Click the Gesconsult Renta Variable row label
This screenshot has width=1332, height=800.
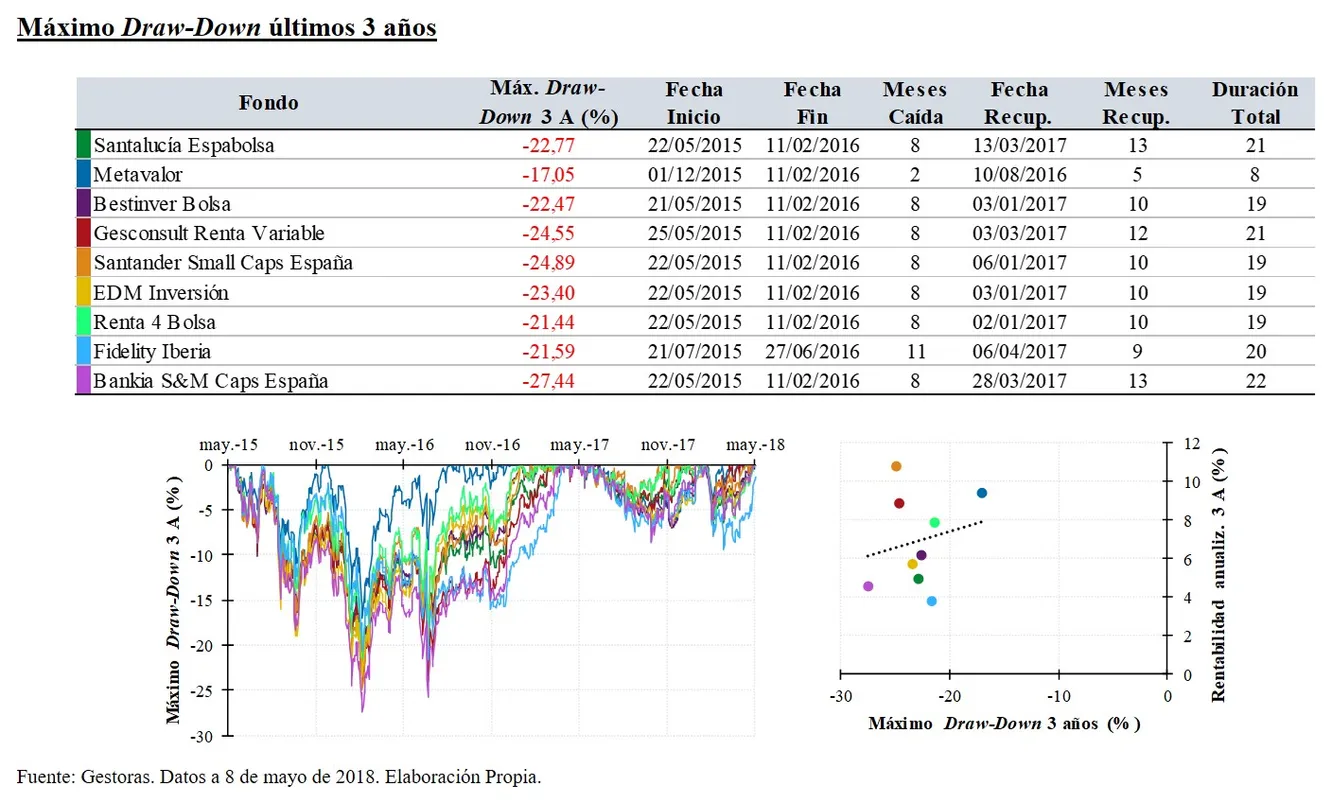tap(209, 234)
